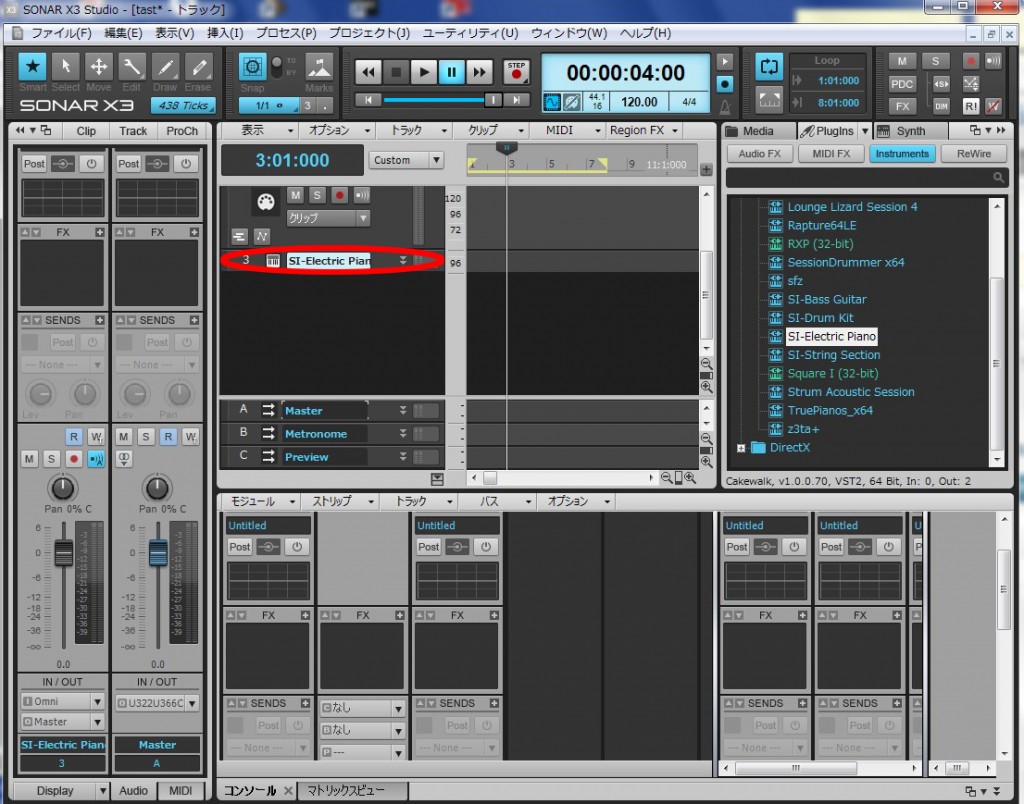Select the Smart tool
This screenshot has height=804, width=1024.
32,67
